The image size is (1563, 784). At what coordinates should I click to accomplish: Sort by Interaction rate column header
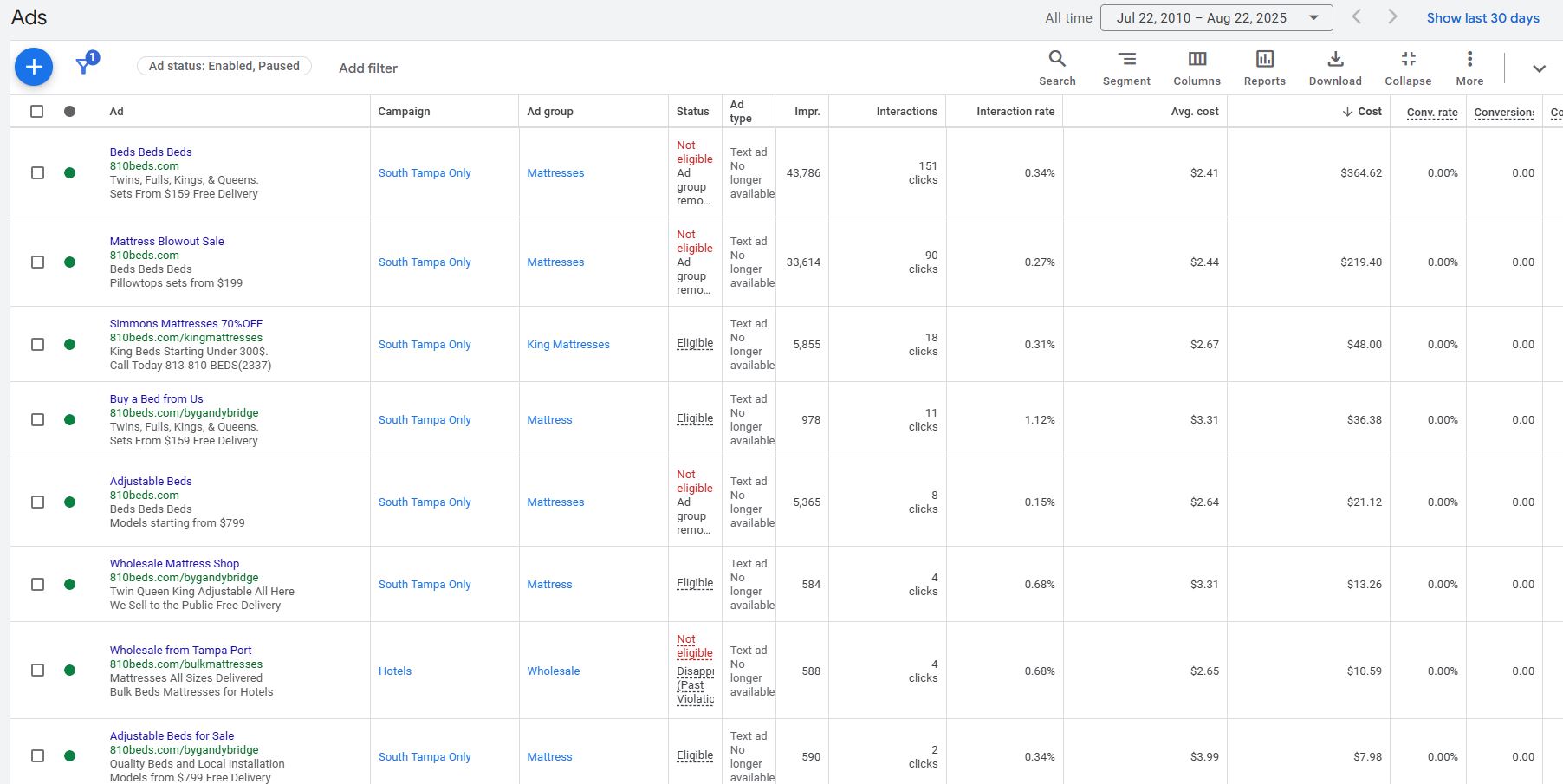(1015, 111)
